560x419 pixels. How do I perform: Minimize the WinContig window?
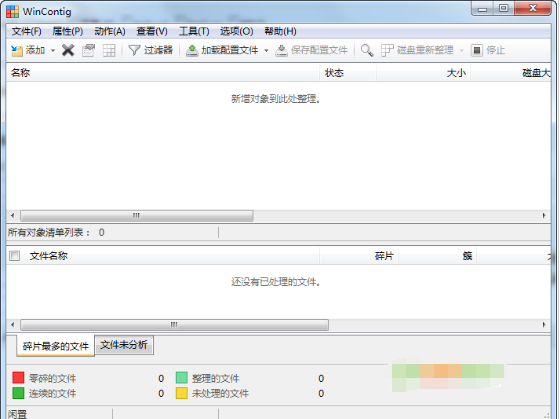tap(482, 9)
